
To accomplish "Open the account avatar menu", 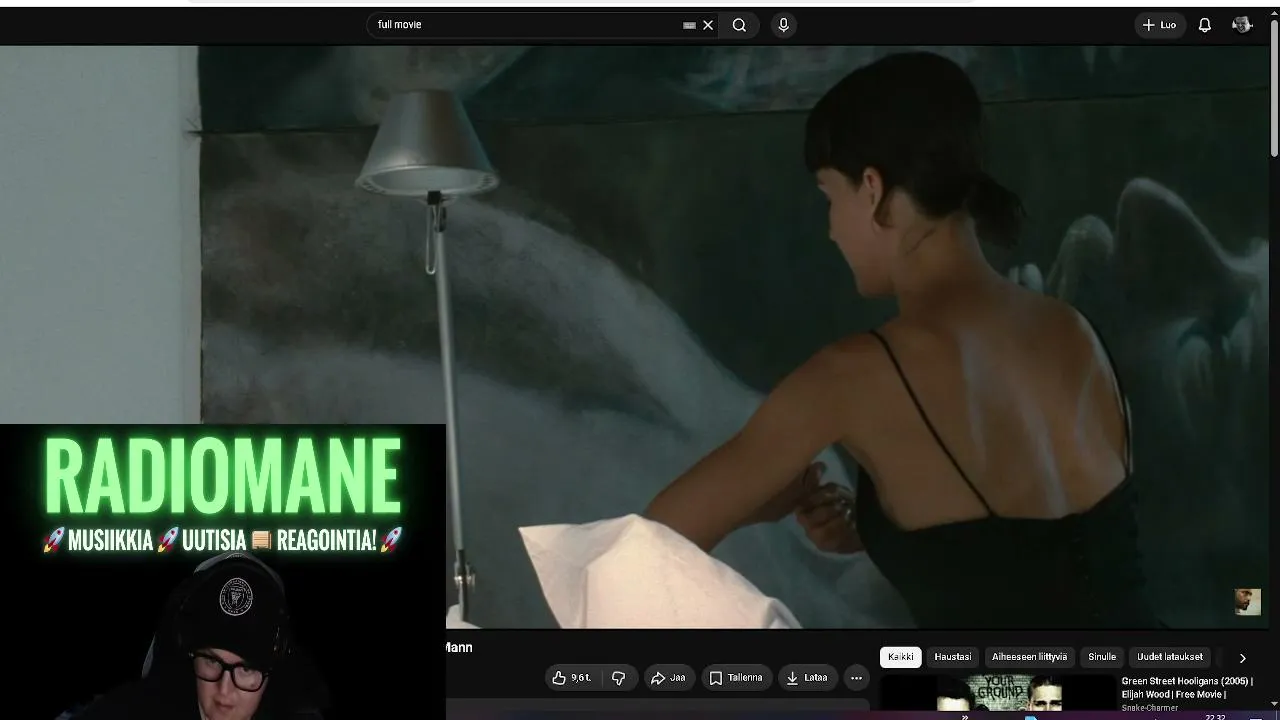I will (x=1242, y=25).
